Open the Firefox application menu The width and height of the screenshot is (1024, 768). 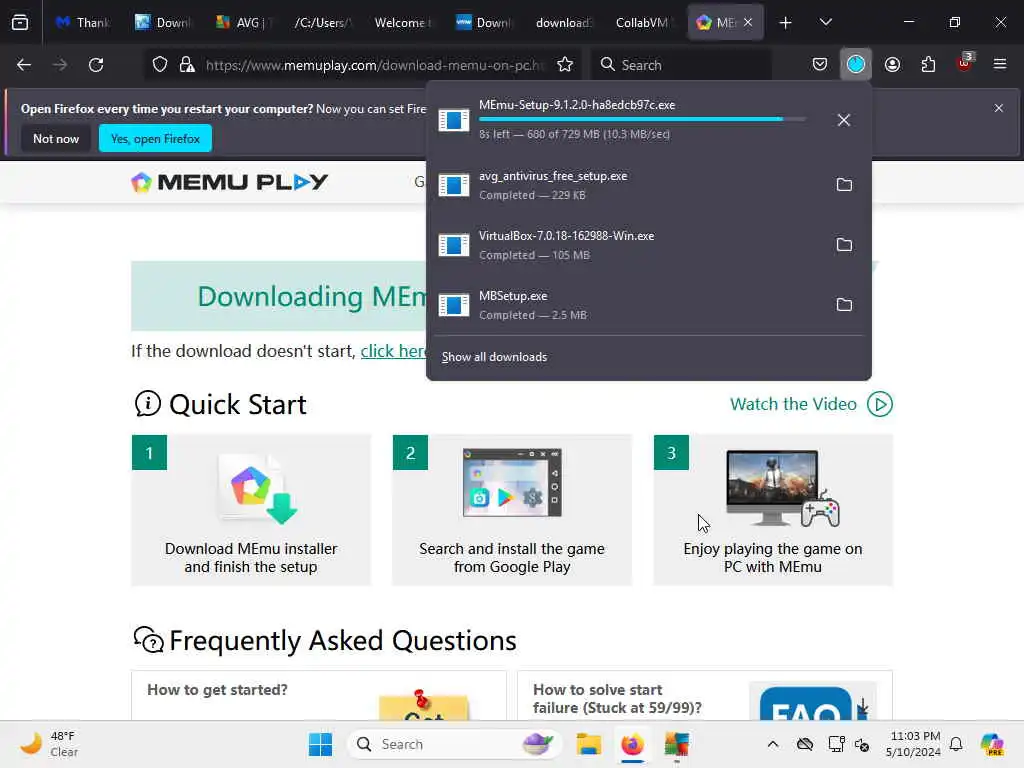(x=1000, y=65)
